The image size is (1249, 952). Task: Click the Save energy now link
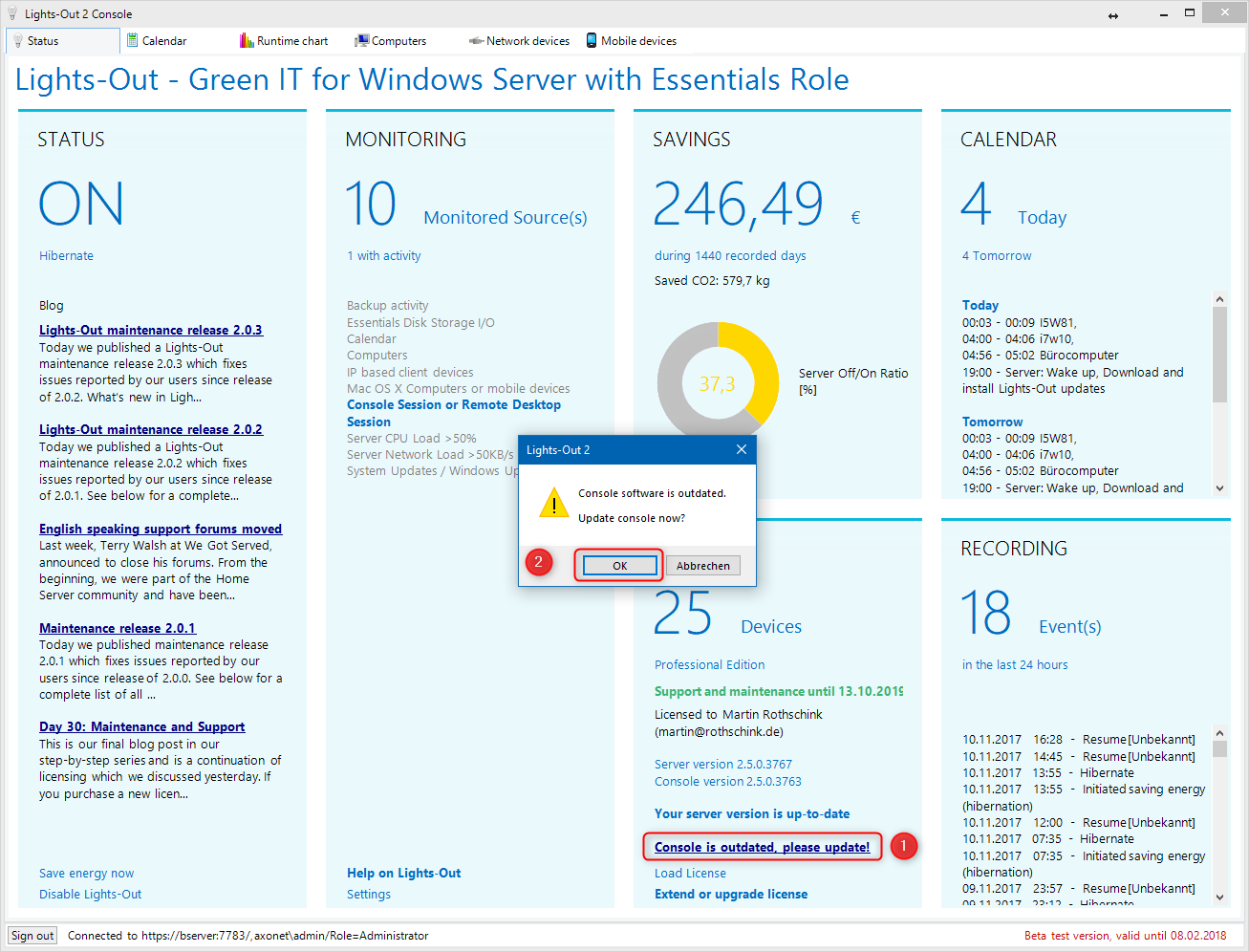(x=87, y=873)
